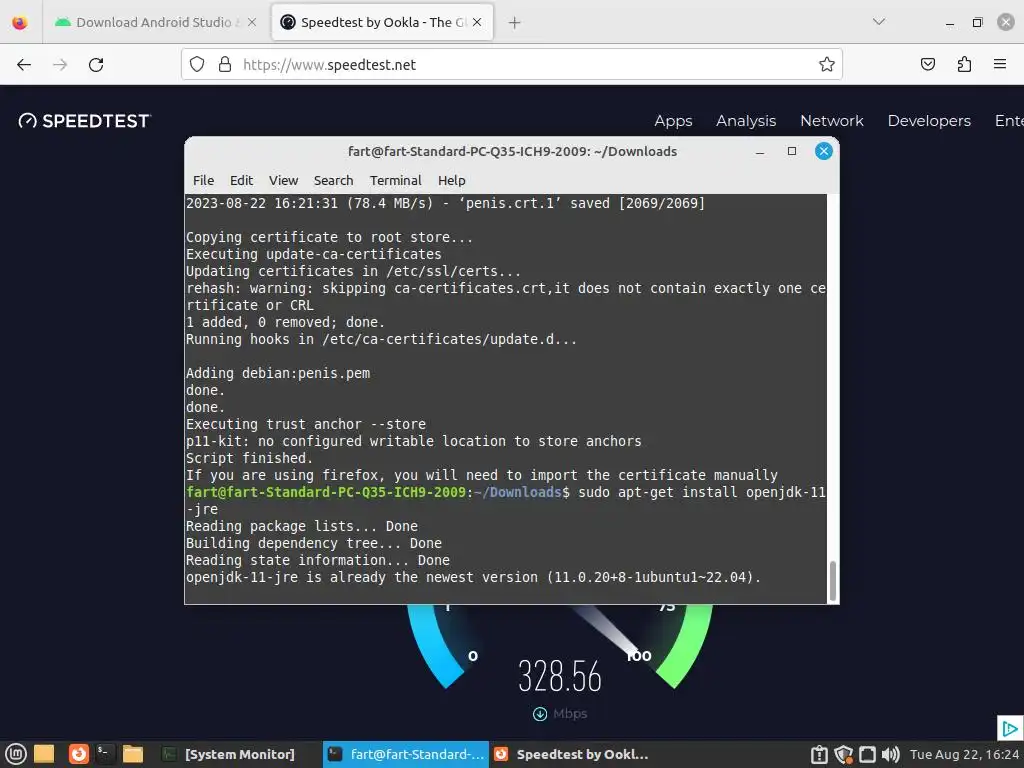Viewport: 1024px width, 768px height.
Task: Switch to Download Android Studio tab
Action: (155, 22)
